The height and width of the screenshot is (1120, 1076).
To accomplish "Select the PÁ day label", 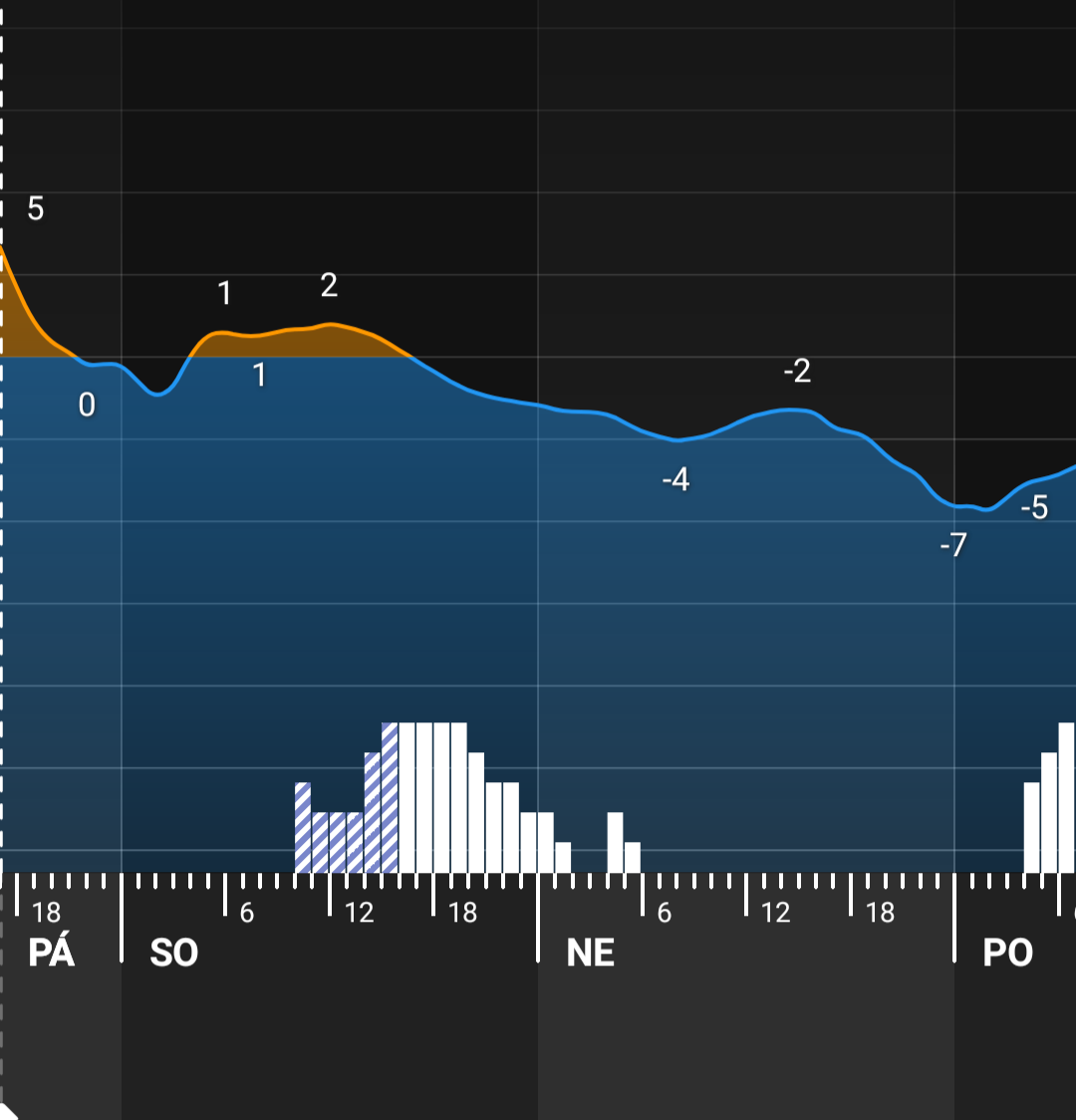I will 51,954.
